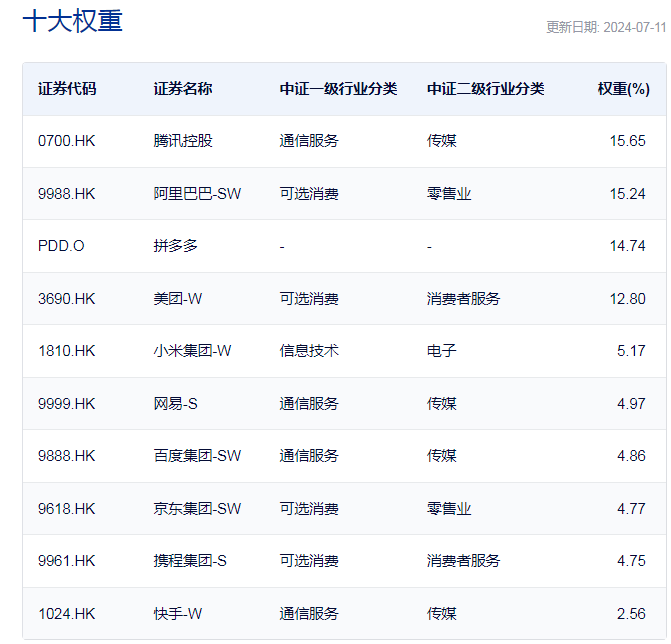671x644 pixels.
Task: Click 传媒 in the 快手-W row
Action: coord(442,614)
